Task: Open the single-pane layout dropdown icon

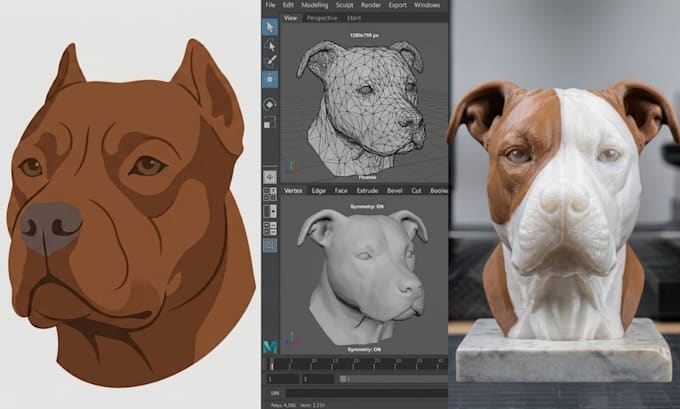Action: [270, 211]
